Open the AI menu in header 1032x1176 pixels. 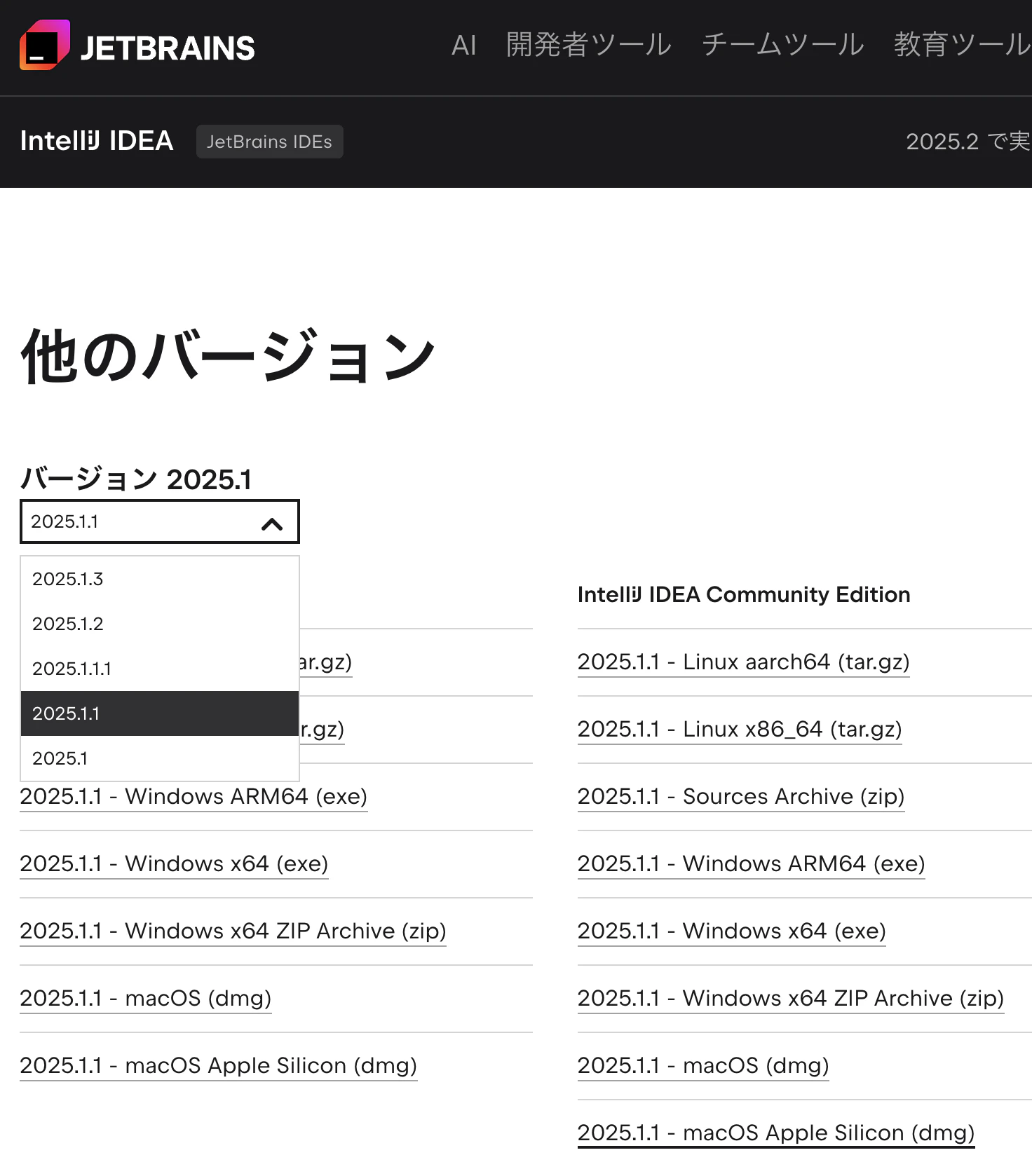click(463, 46)
